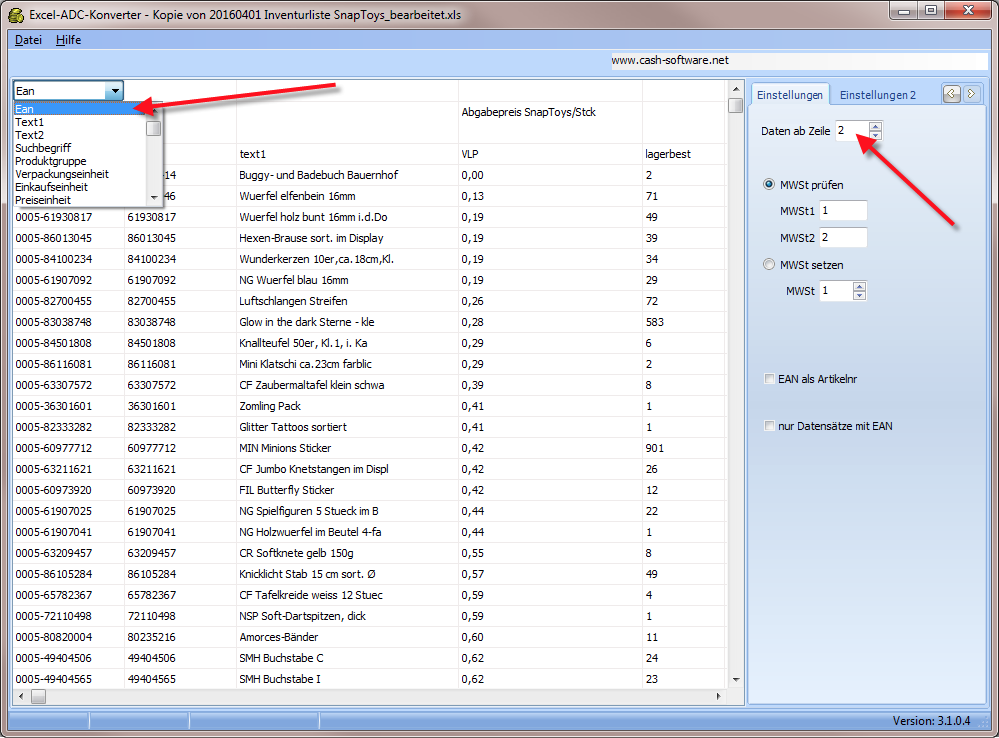Image resolution: width=999 pixels, height=738 pixels.
Task: Open the Hilfe menu
Action: [x=68, y=40]
